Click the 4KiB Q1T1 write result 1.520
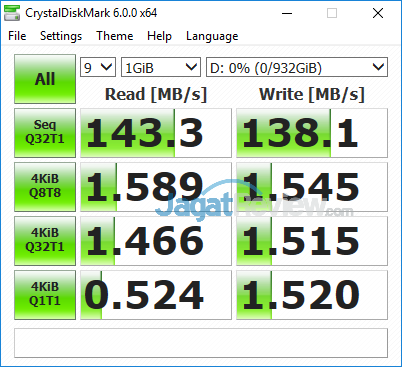Viewport: 402px width, 367px height. [x=312, y=295]
